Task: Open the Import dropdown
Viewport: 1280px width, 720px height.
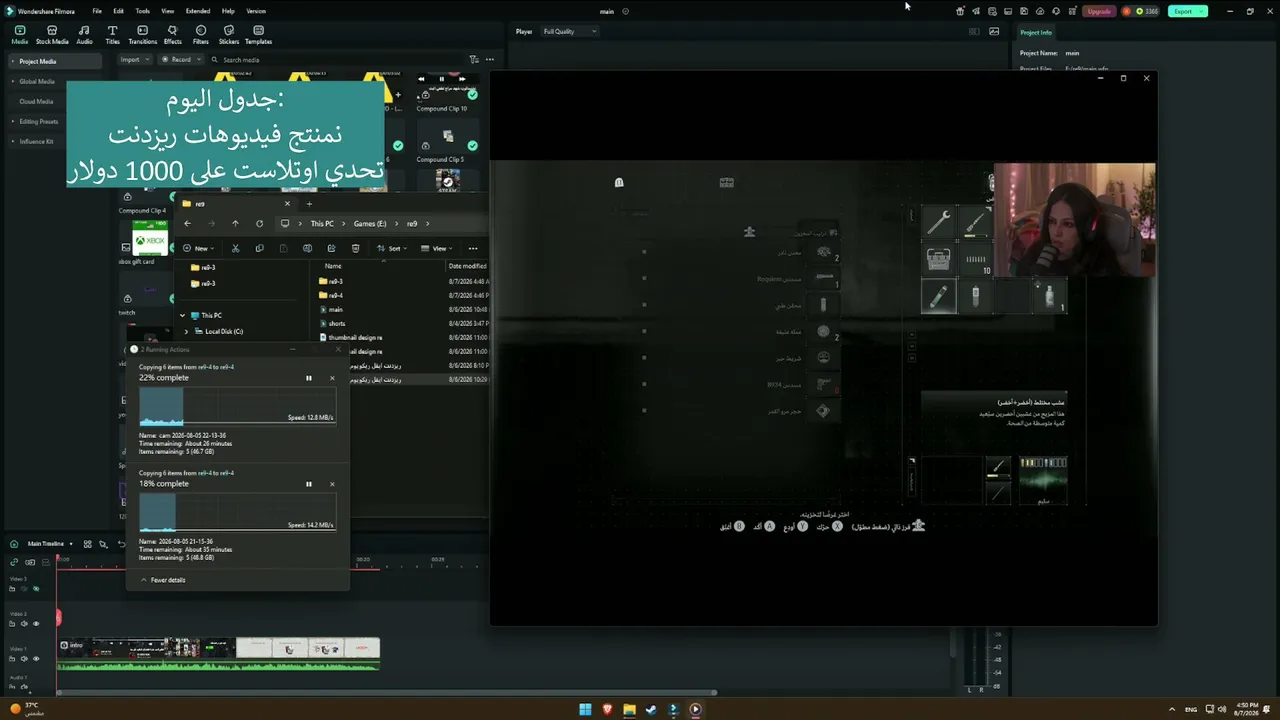Action: [133, 60]
